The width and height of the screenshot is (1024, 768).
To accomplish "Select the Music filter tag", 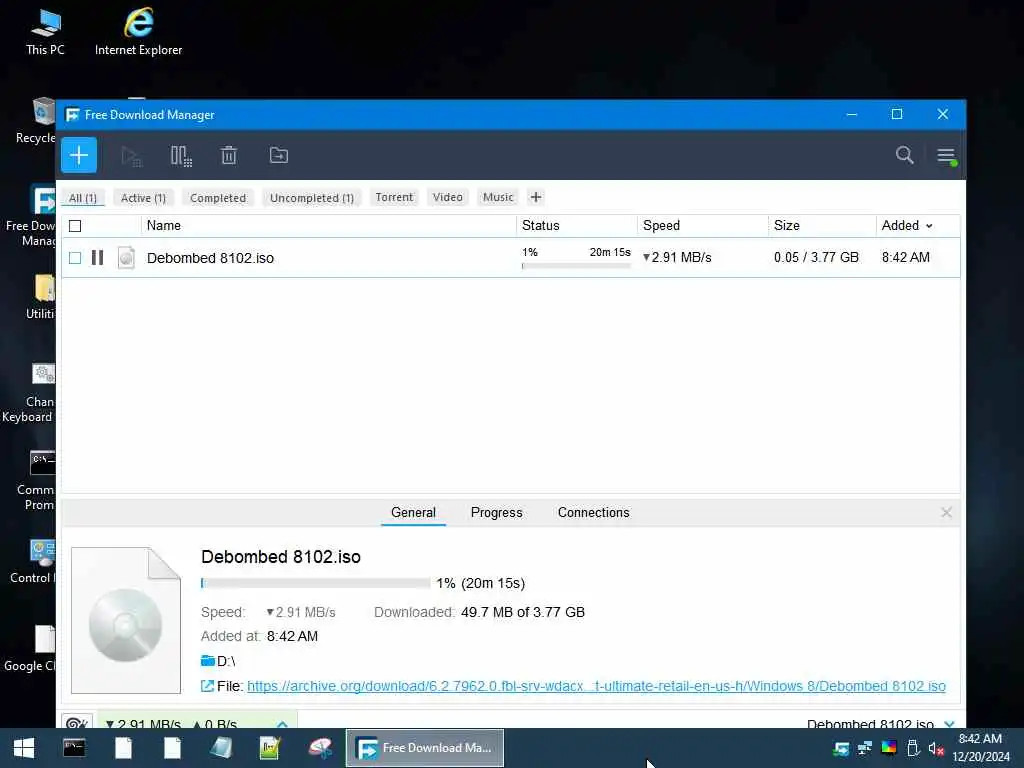I will (x=498, y=197).
